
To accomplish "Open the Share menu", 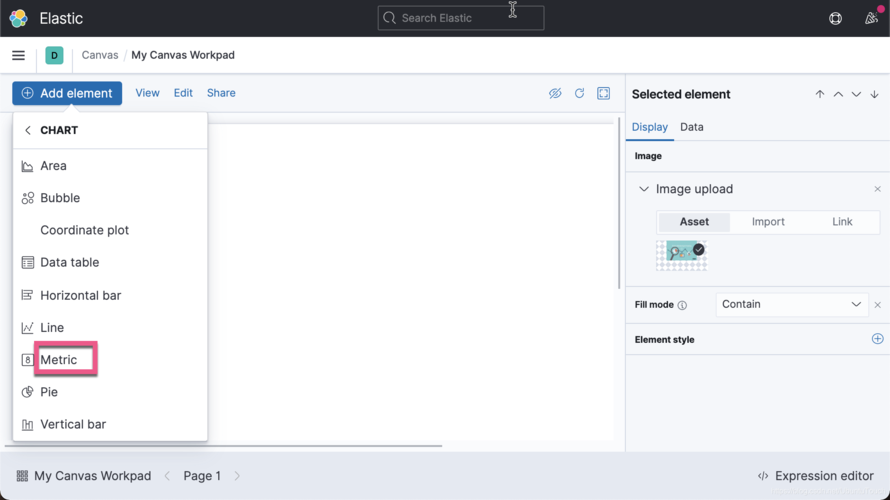I will point(221,93).
